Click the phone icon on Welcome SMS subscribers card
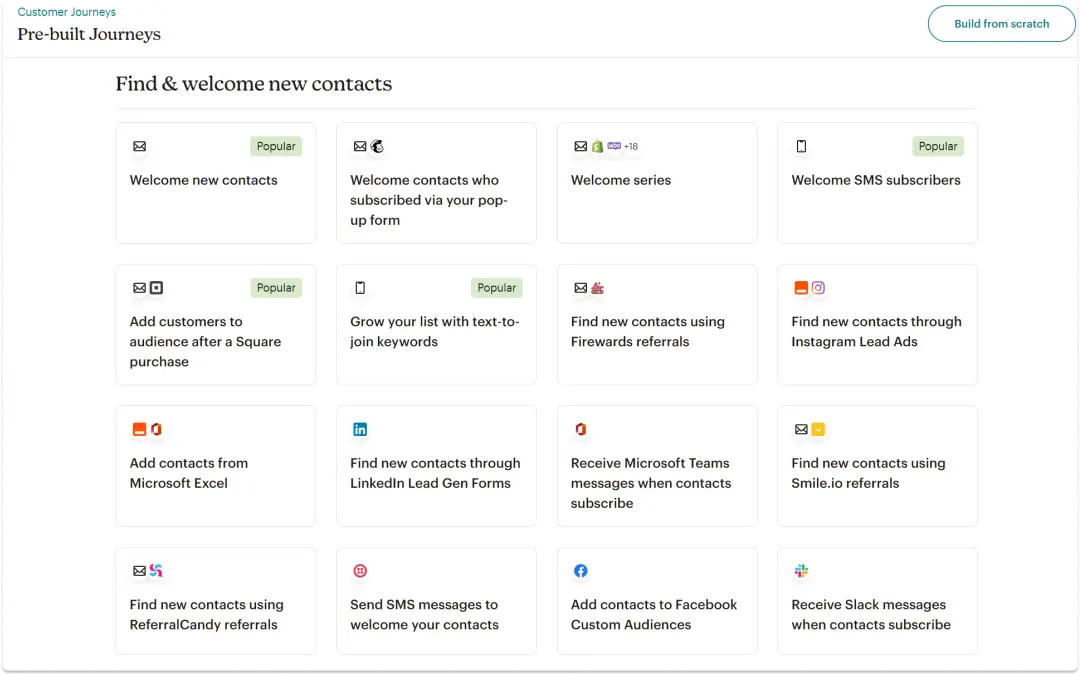 pyautogui.click(x=801, y=146)
